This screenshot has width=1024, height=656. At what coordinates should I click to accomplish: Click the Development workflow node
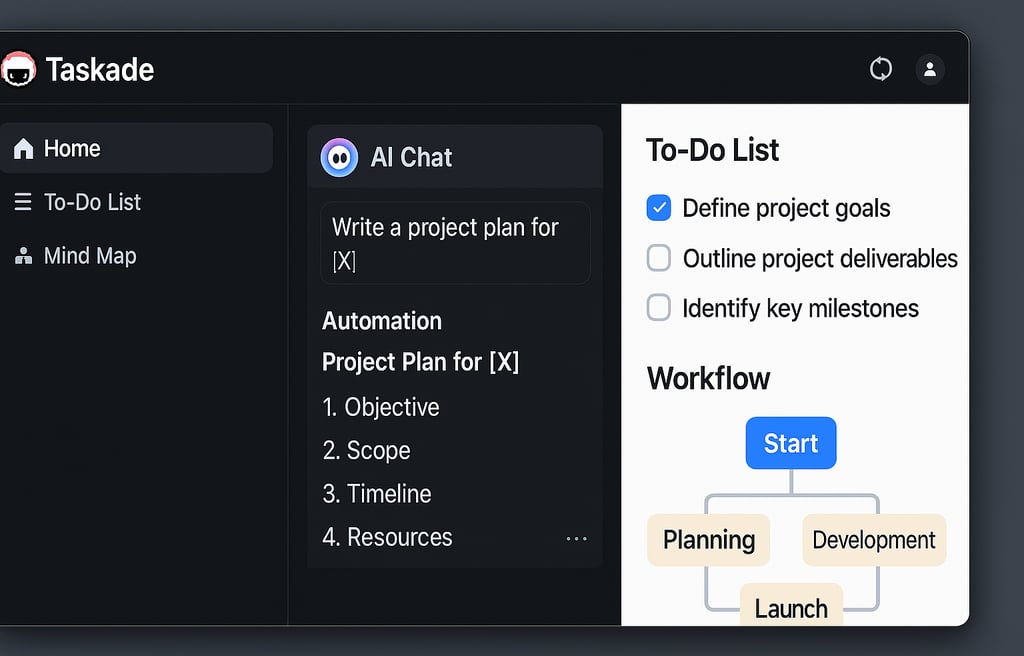(x=874, y=540)
